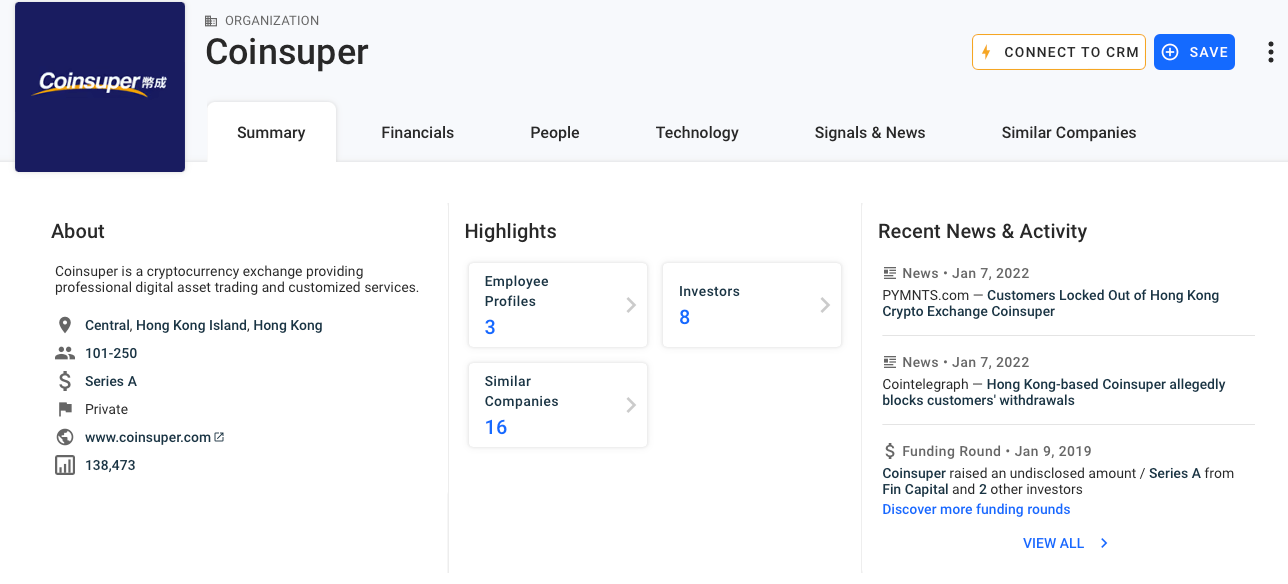Click the Similar Companies count 16

point(496,427)
